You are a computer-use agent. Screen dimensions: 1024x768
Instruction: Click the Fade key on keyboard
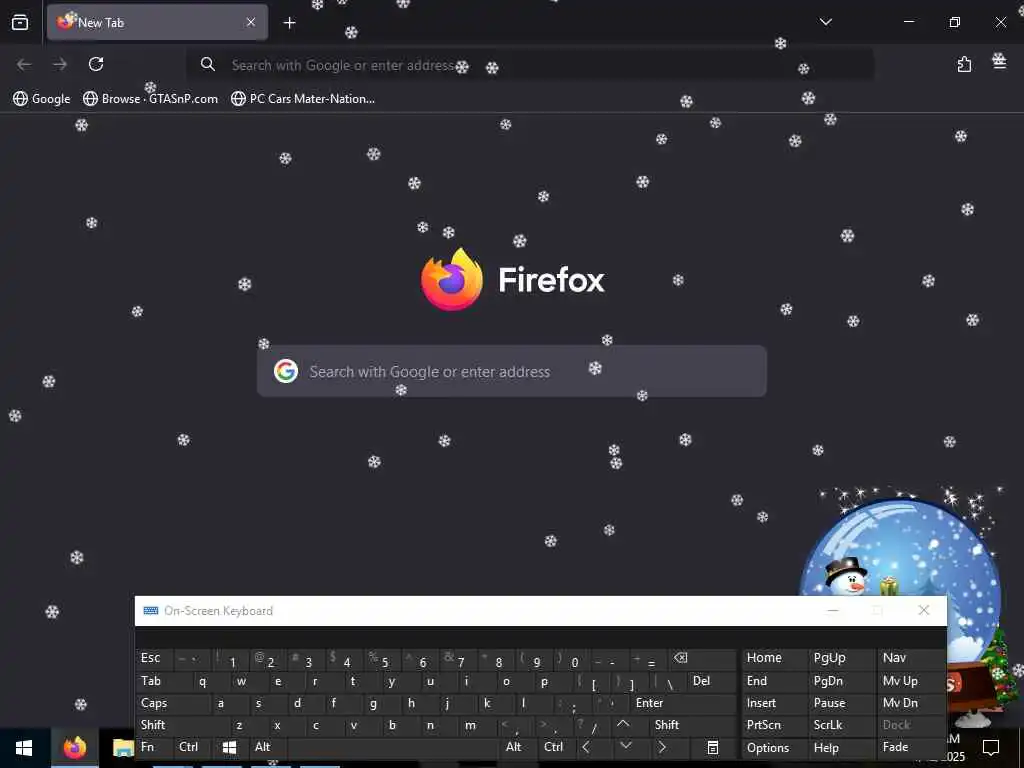910,747
